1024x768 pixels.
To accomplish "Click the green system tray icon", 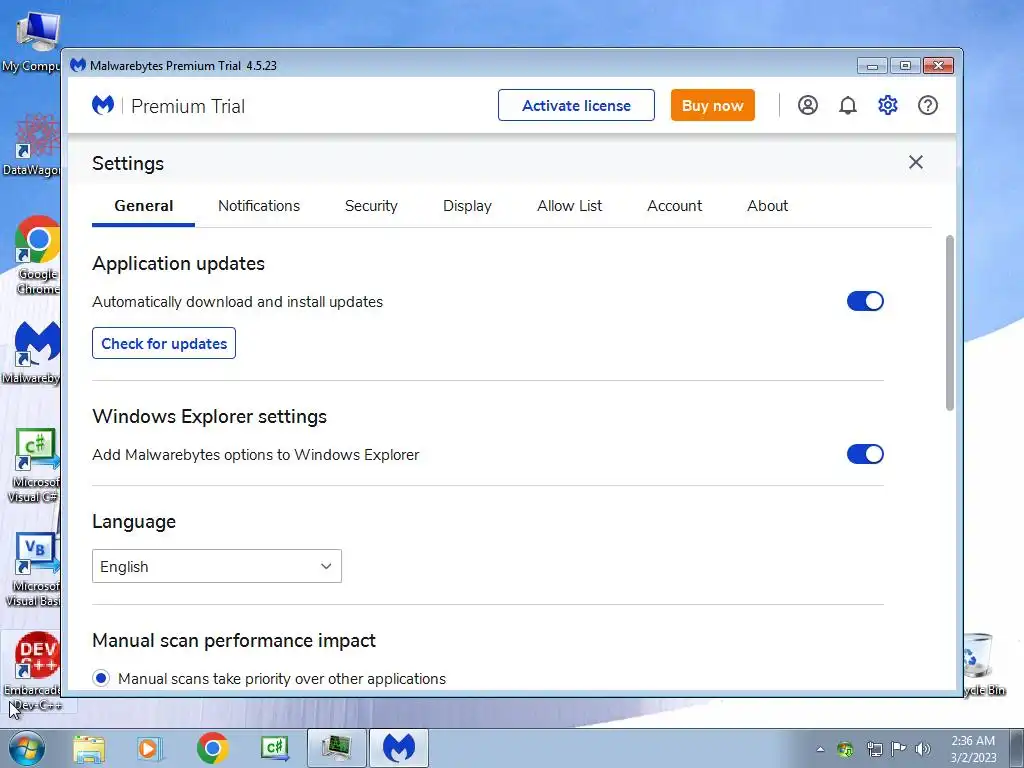I will tap(845, 749).
